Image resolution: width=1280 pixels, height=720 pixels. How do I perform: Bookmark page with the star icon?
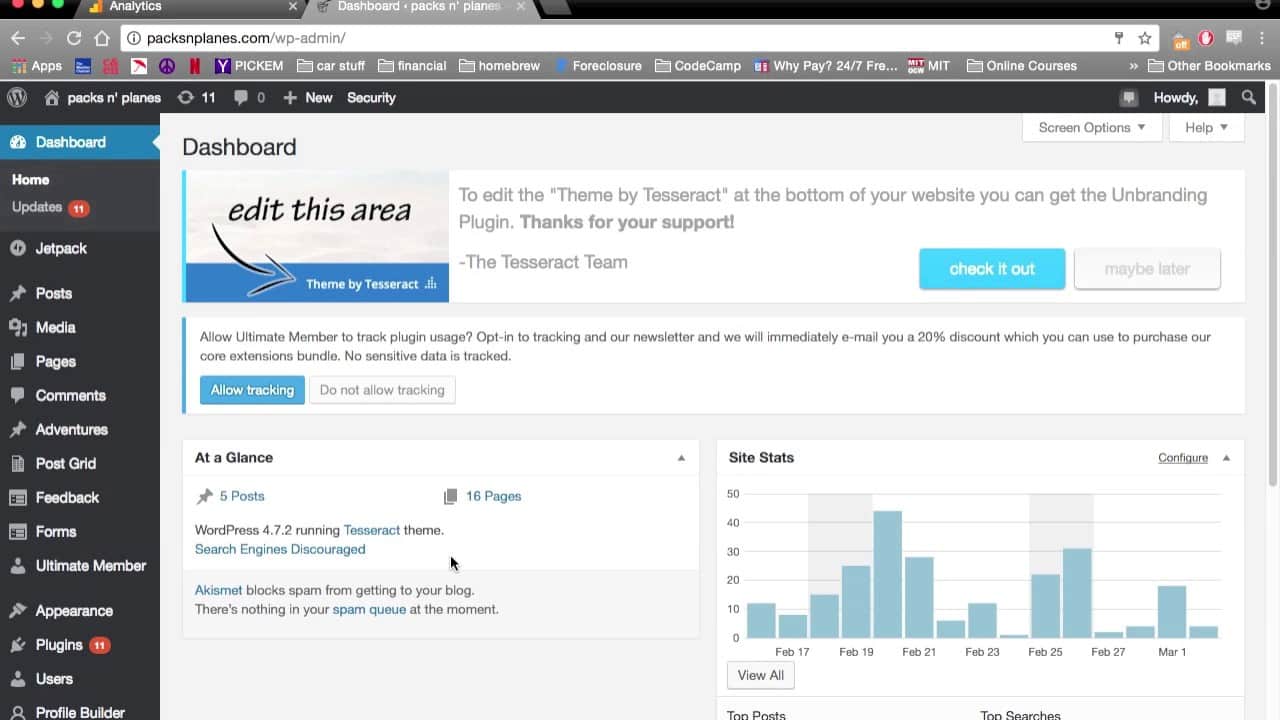pos(1145,38)
